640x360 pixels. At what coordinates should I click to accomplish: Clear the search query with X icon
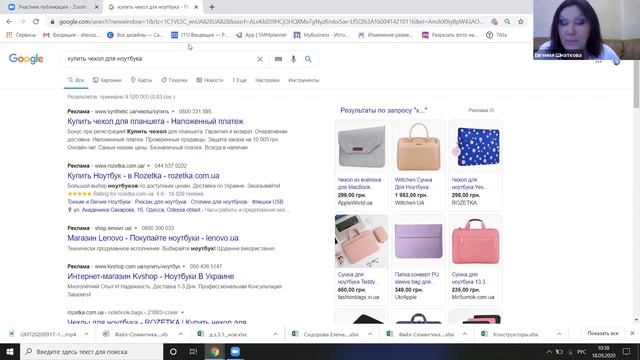click(x=260, y=59)
